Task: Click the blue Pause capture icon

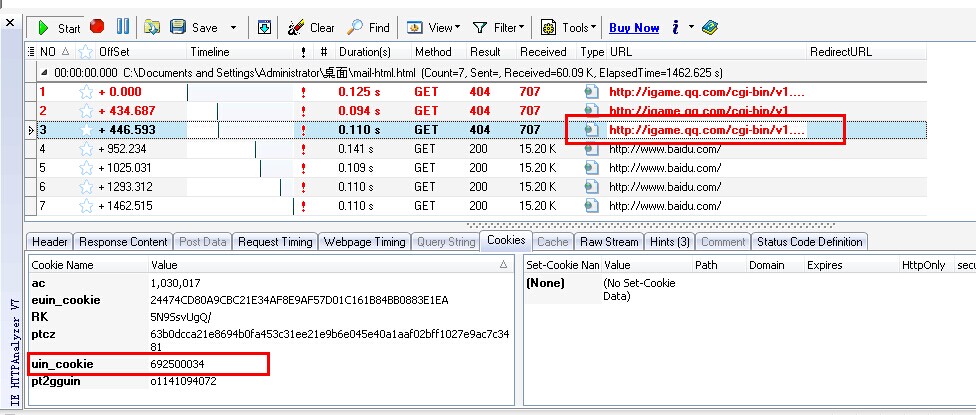Action: click(123, 28)
